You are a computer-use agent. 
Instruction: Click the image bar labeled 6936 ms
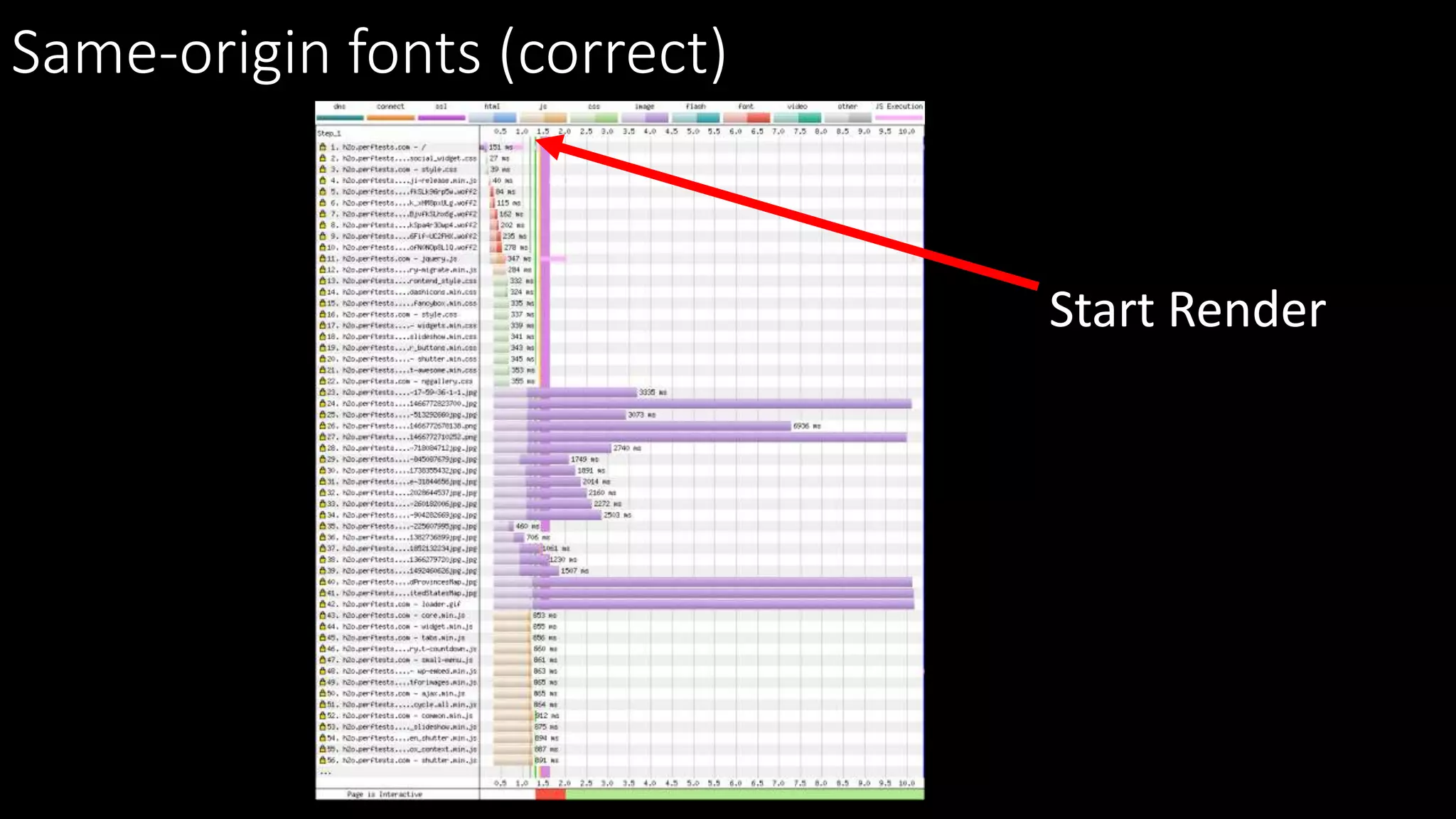point(642,426)
